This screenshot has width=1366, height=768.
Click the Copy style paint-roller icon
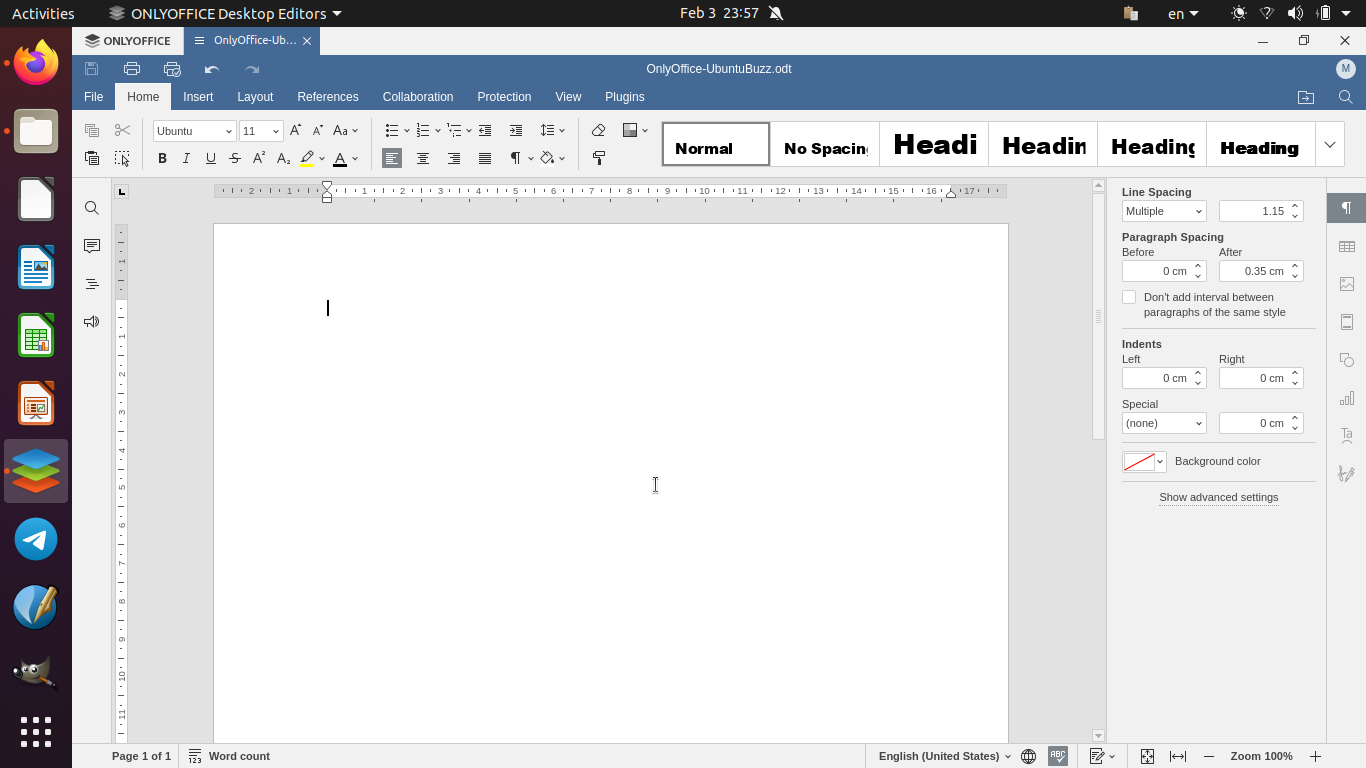(x=599, y=158)
